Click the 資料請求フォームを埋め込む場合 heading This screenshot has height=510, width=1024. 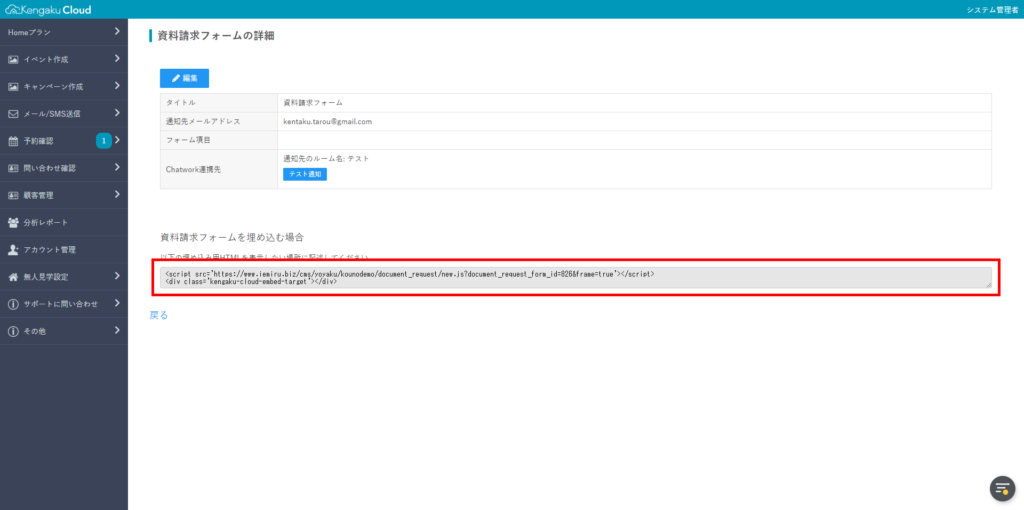pos(232,236)
